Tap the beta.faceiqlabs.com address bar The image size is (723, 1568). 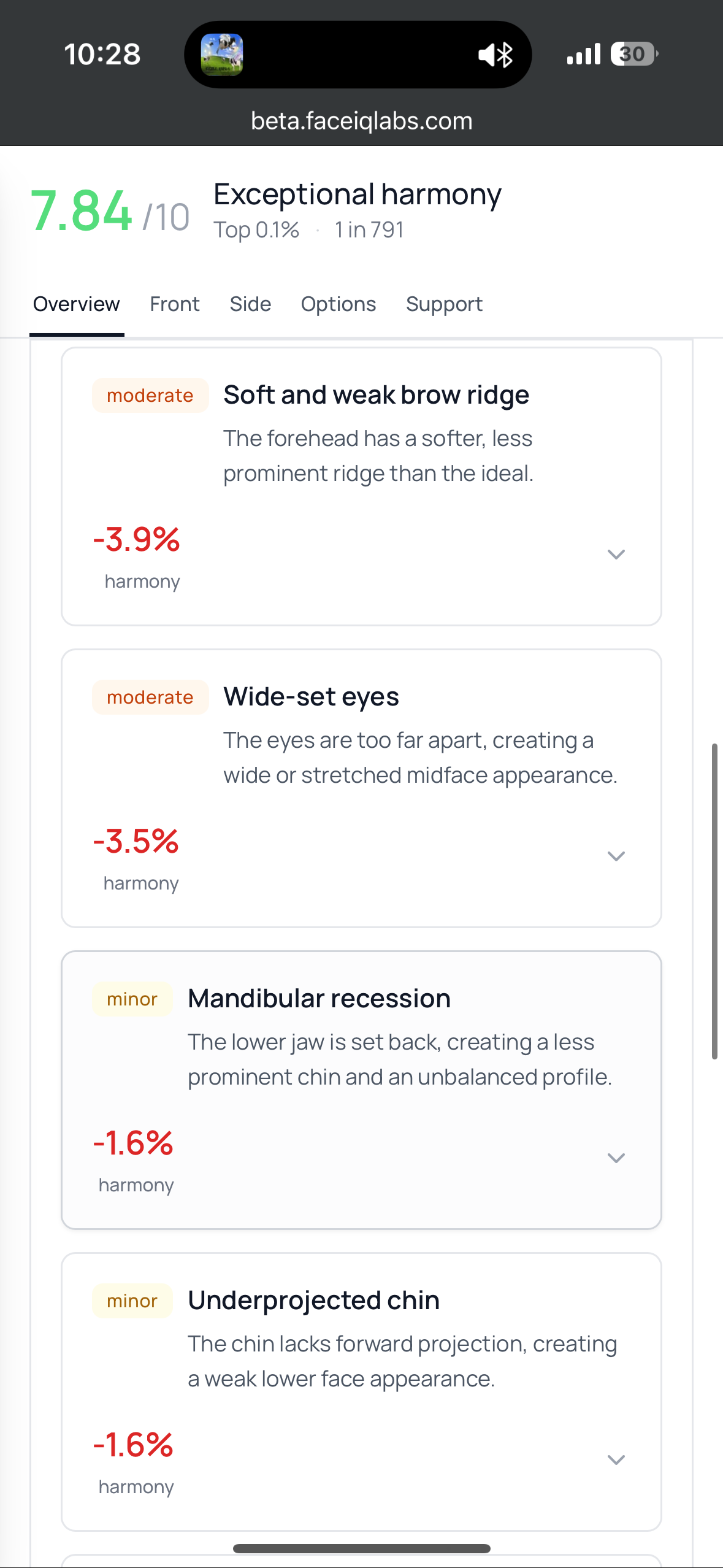click(362, 121)
